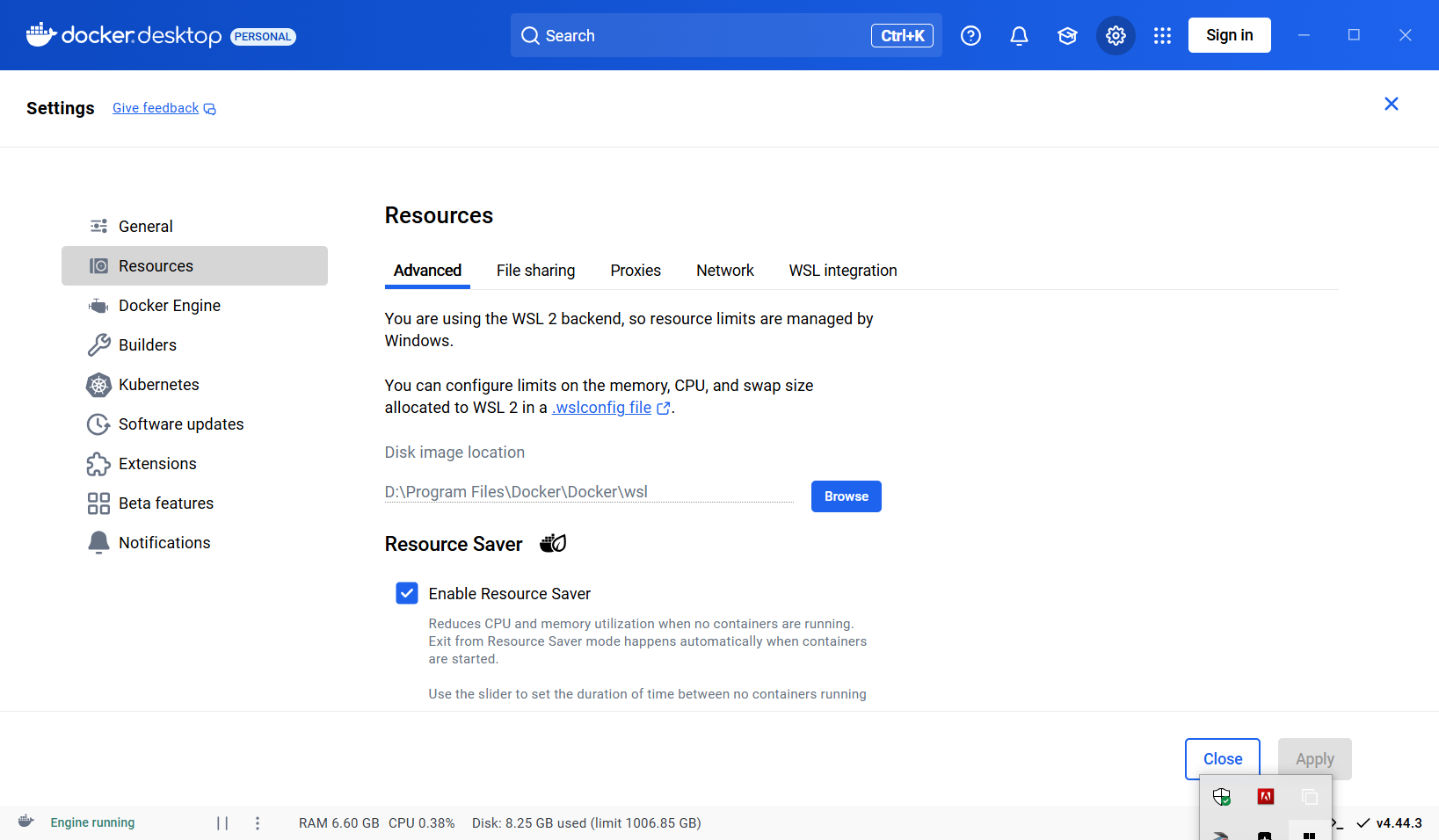Click the faded overlapping squares tray icon
The image size is (1439, 840).
tap(1310, 797)
